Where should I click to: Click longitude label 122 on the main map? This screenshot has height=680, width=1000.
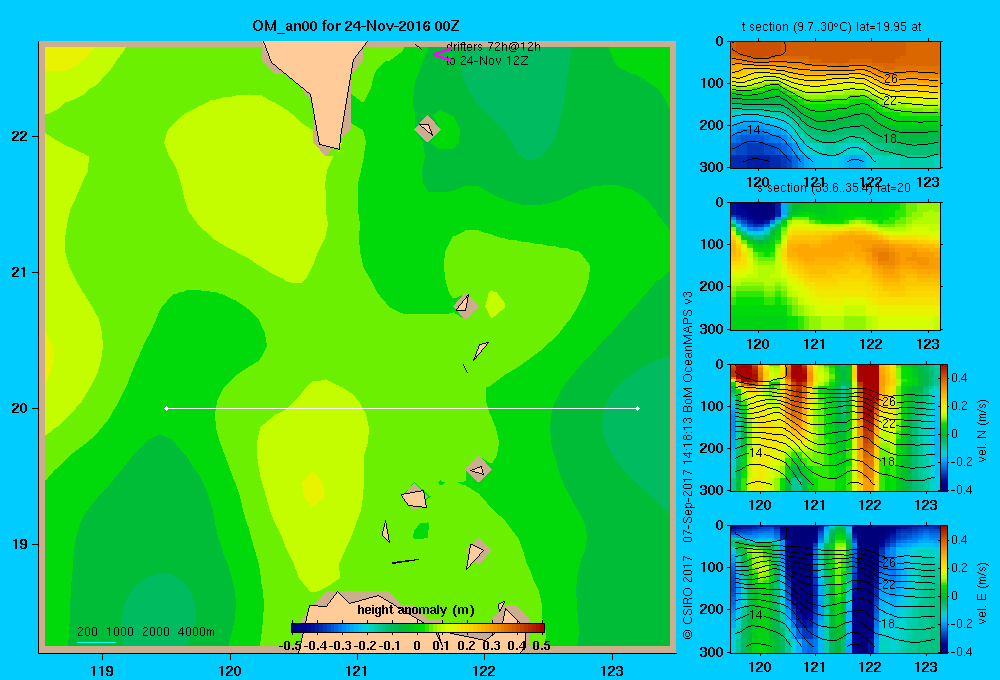point(484,670)
